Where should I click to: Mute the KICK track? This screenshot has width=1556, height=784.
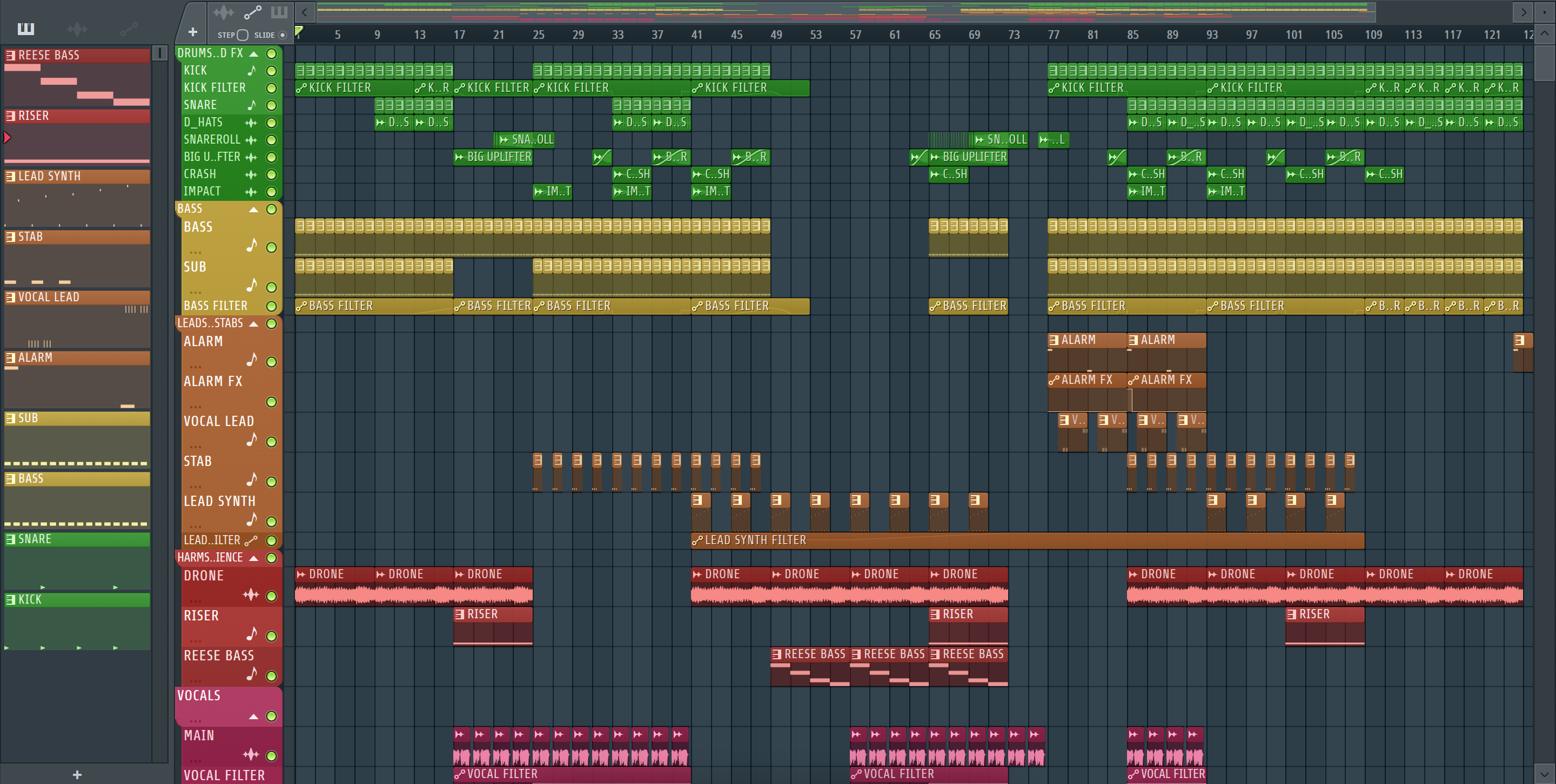272,71
